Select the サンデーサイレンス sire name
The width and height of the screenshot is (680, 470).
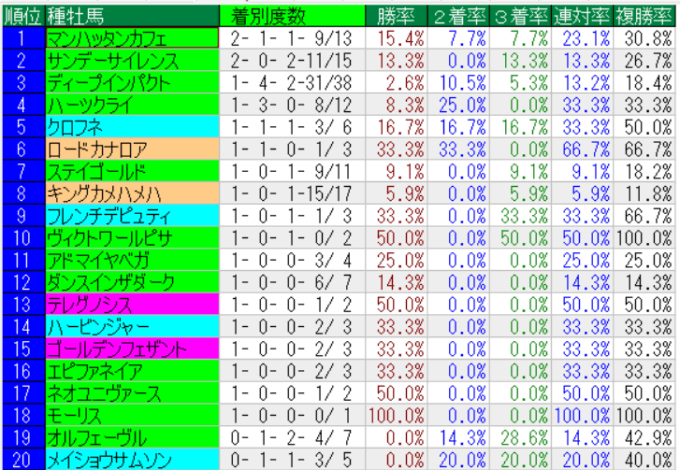pyautogui.click(x=132, y=61)
